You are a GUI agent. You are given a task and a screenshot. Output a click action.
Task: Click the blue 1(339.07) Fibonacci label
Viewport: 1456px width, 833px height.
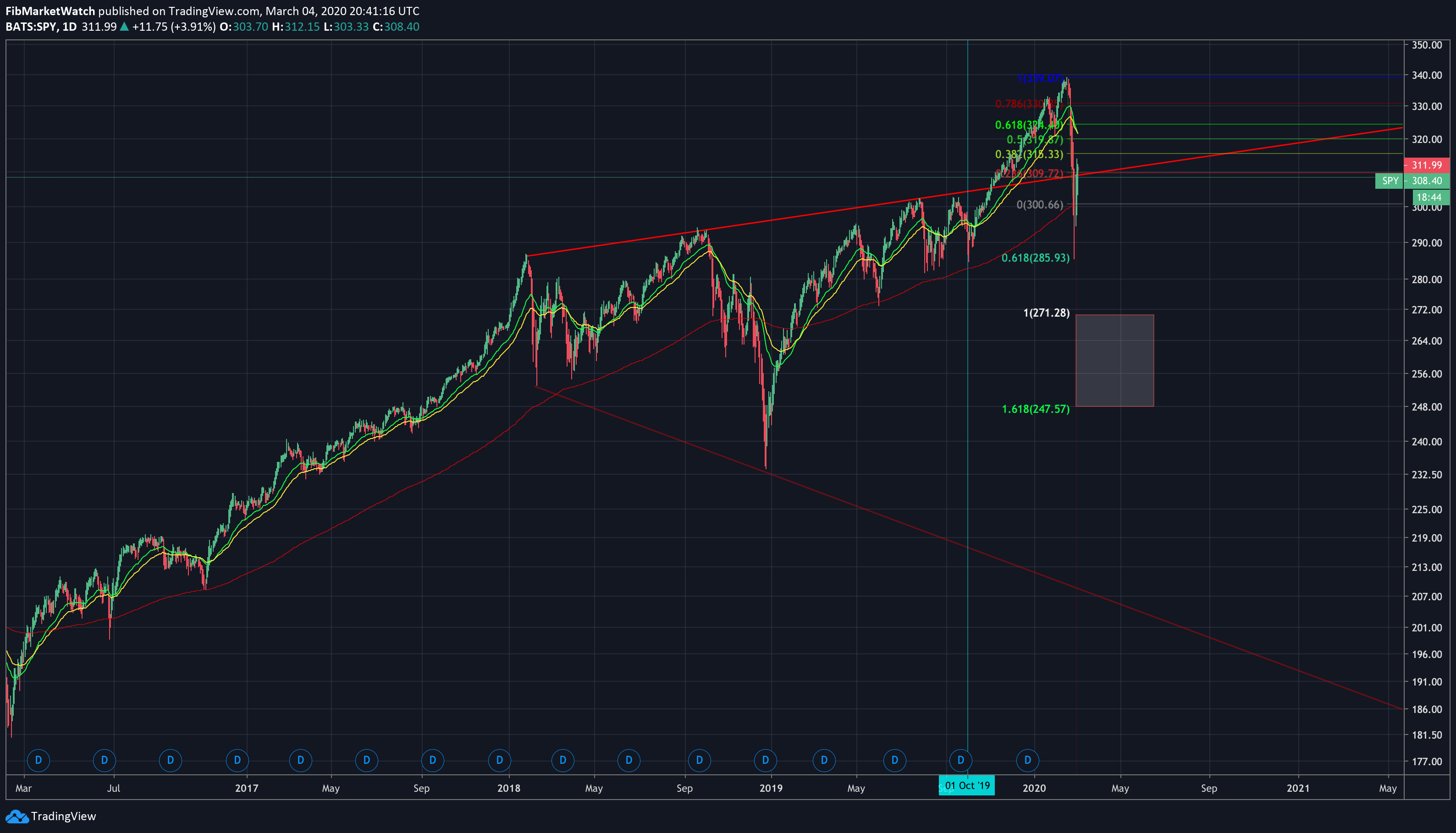click(x=1040, y=78)
